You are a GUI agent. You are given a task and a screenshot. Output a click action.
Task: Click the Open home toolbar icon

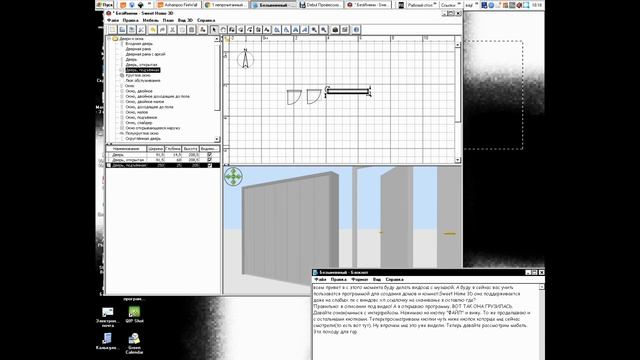(x=122, y=30)
